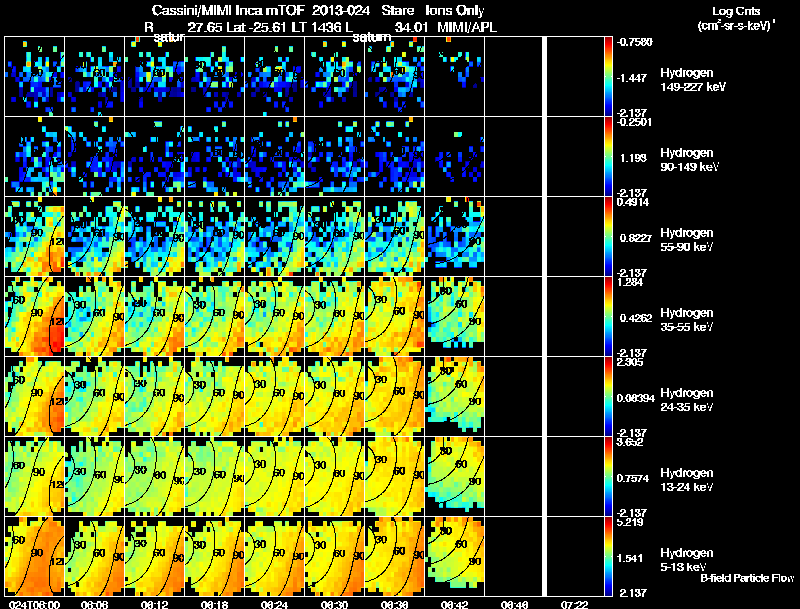Click the white vertical divider before the 07:22 column

coord(544,316)
